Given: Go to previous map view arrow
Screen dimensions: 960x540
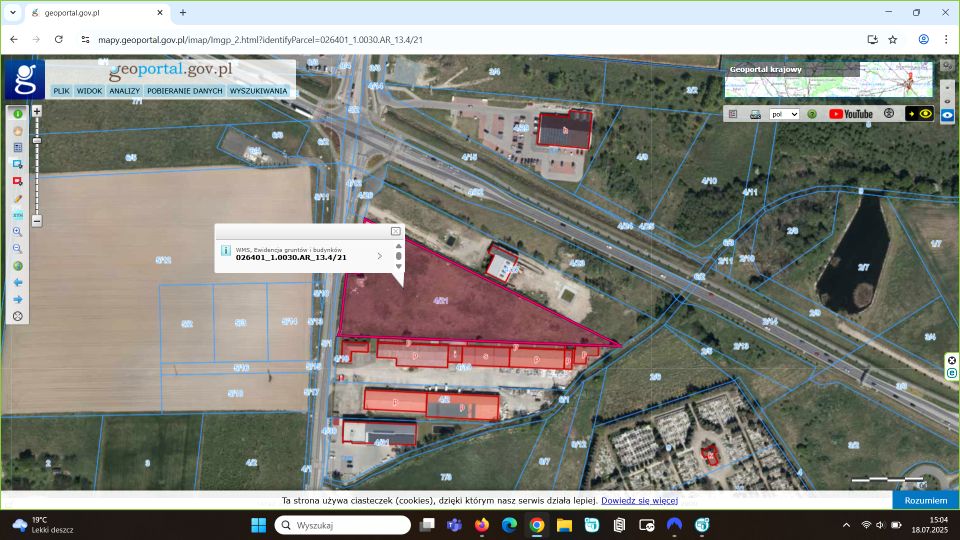Looking at the screenshot, I should click(18, 283).
